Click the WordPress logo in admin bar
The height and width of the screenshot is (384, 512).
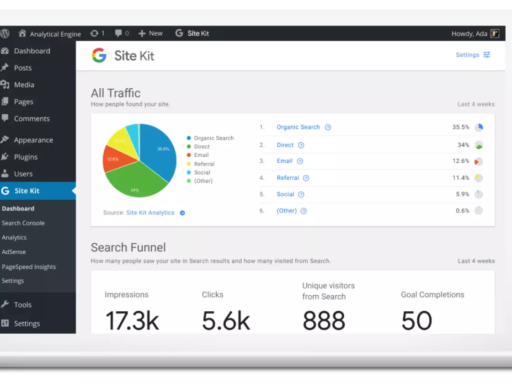click(x=5, y=34)
